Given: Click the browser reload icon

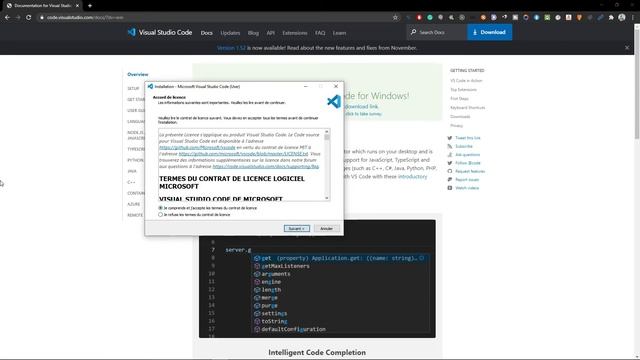Looking at the screenshot, I should (x=29, y=18).
